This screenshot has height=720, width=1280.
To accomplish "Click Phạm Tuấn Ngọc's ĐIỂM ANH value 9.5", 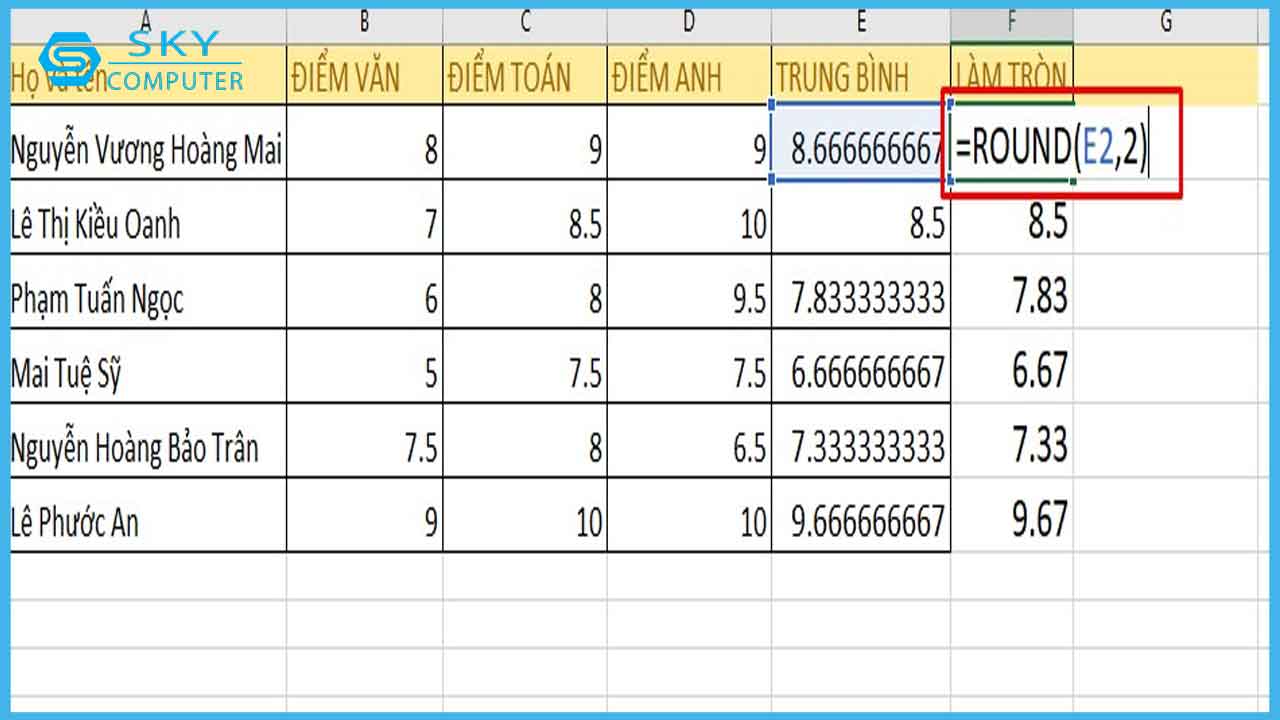I will point(689,292).
